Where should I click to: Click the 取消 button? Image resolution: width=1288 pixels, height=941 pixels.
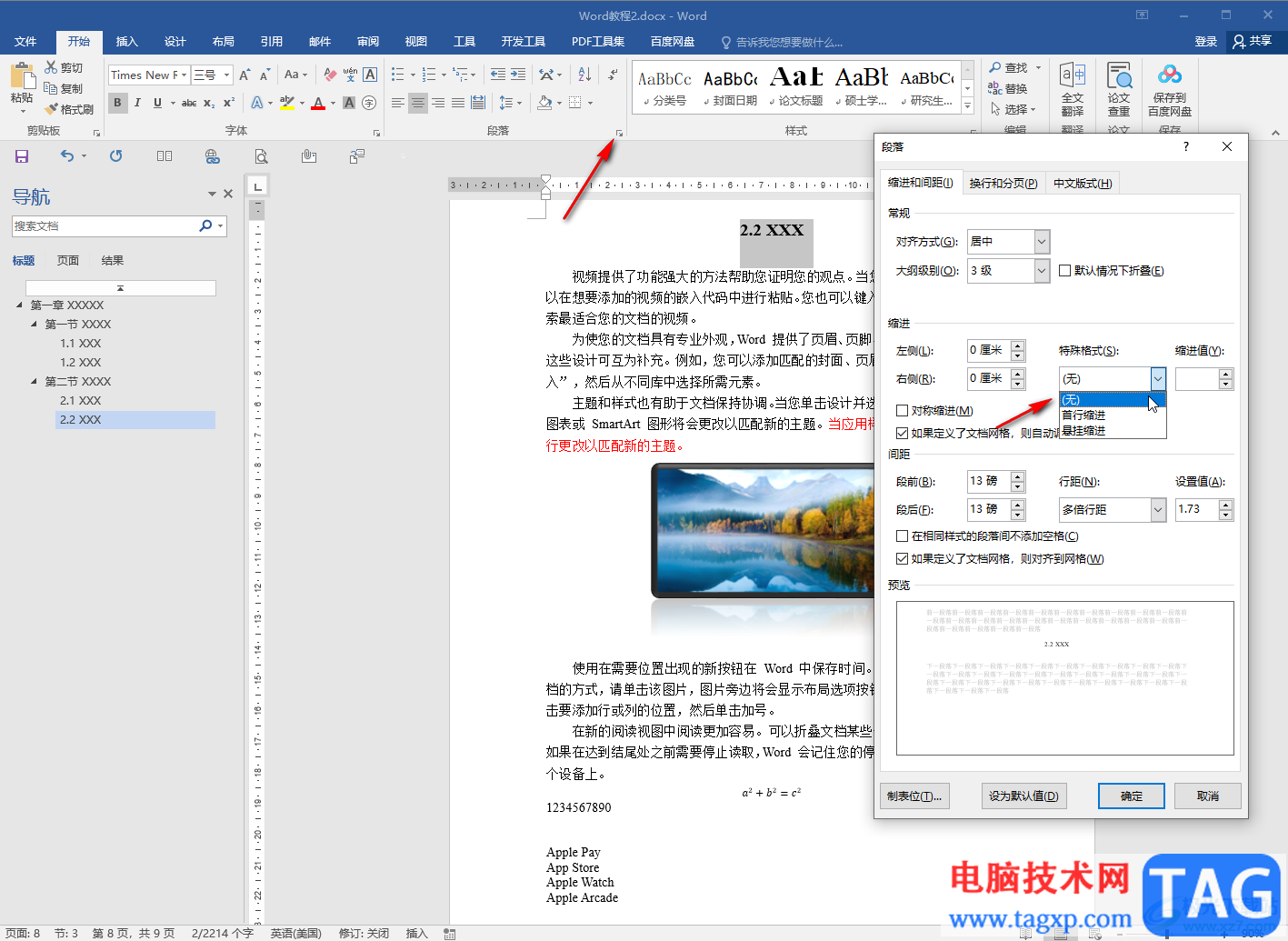(x=1208, y=796)
